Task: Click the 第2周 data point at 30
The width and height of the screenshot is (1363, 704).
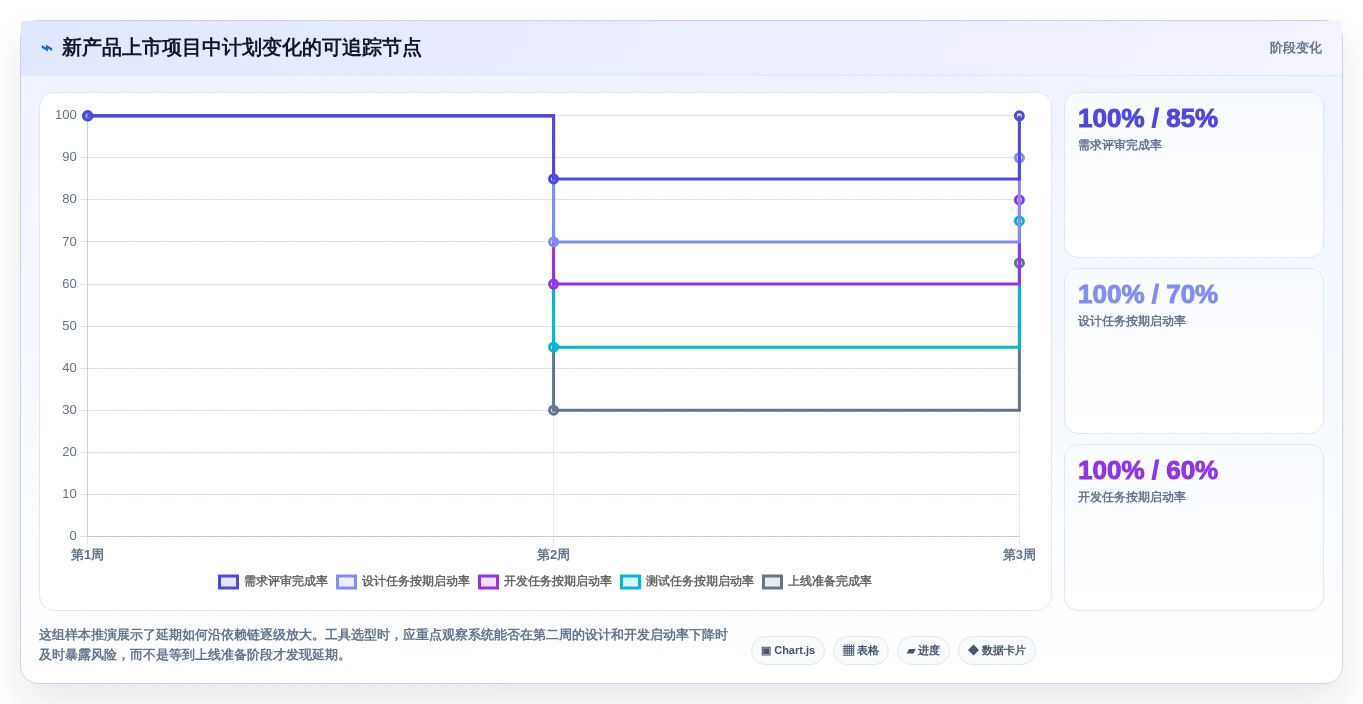Action: pos(553,410)
